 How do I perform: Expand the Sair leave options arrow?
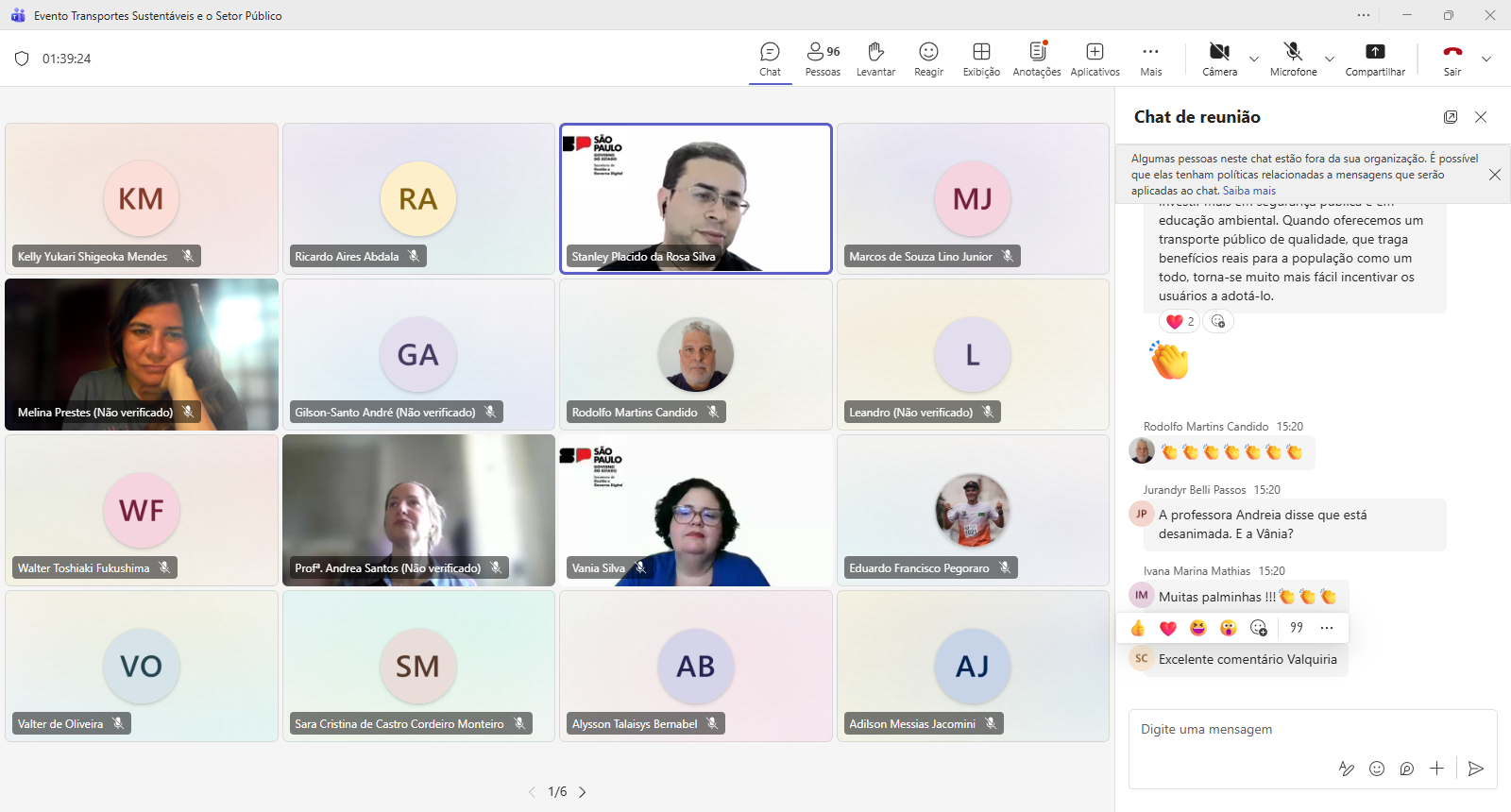[1486, 59]
